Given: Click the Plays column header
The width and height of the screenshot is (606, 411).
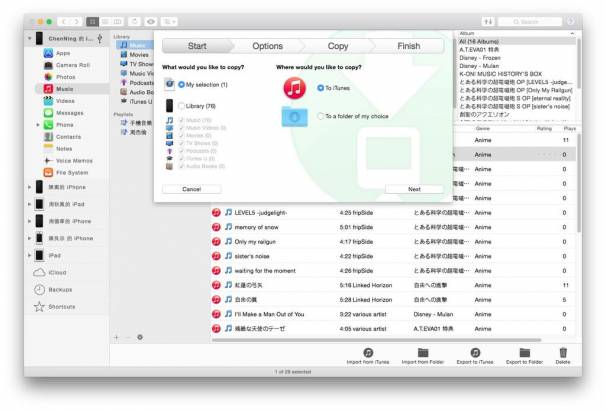Looking at the screenshot, I should click(x=570, y=128).
